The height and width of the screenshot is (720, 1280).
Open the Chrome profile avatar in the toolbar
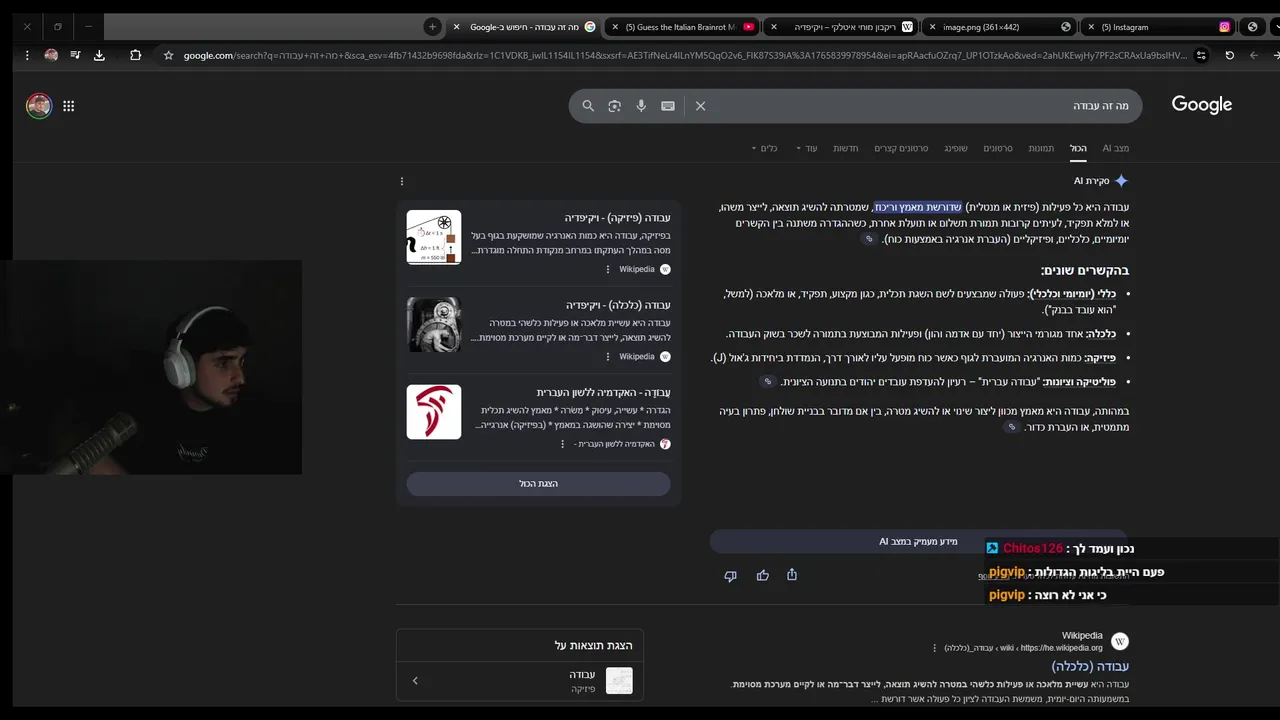[x=51, y=55]
